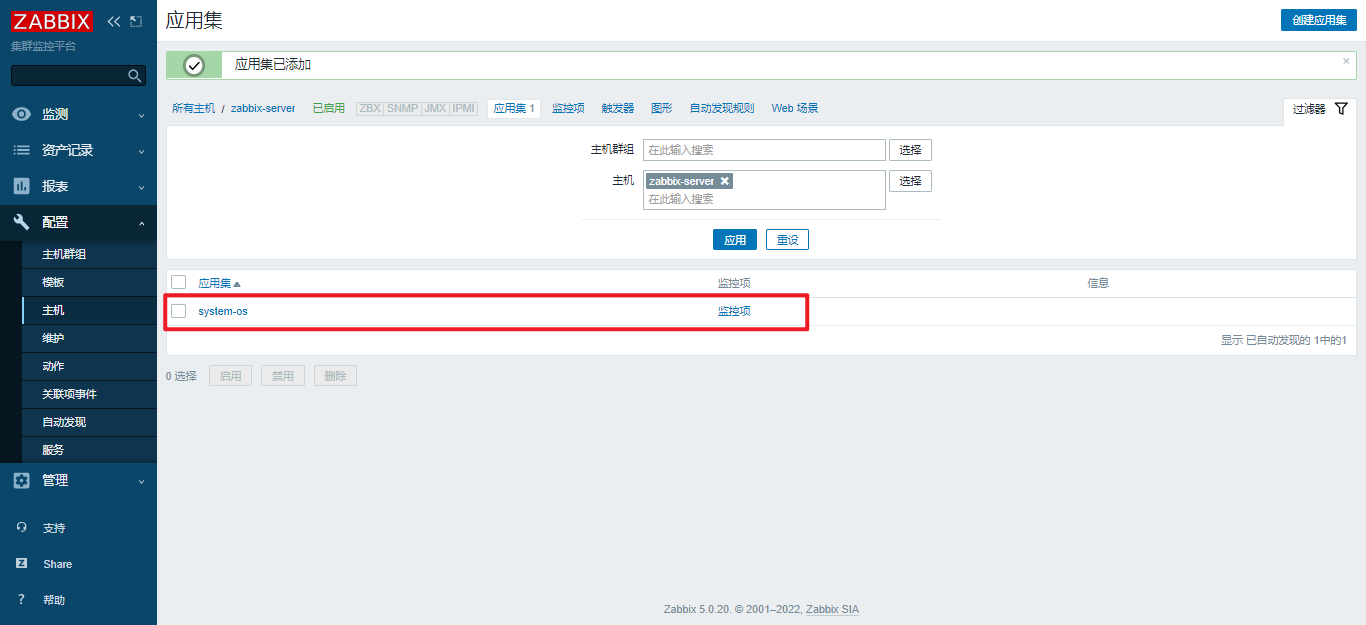Click the list icon for 资产记录

click(x=22, y=150)
